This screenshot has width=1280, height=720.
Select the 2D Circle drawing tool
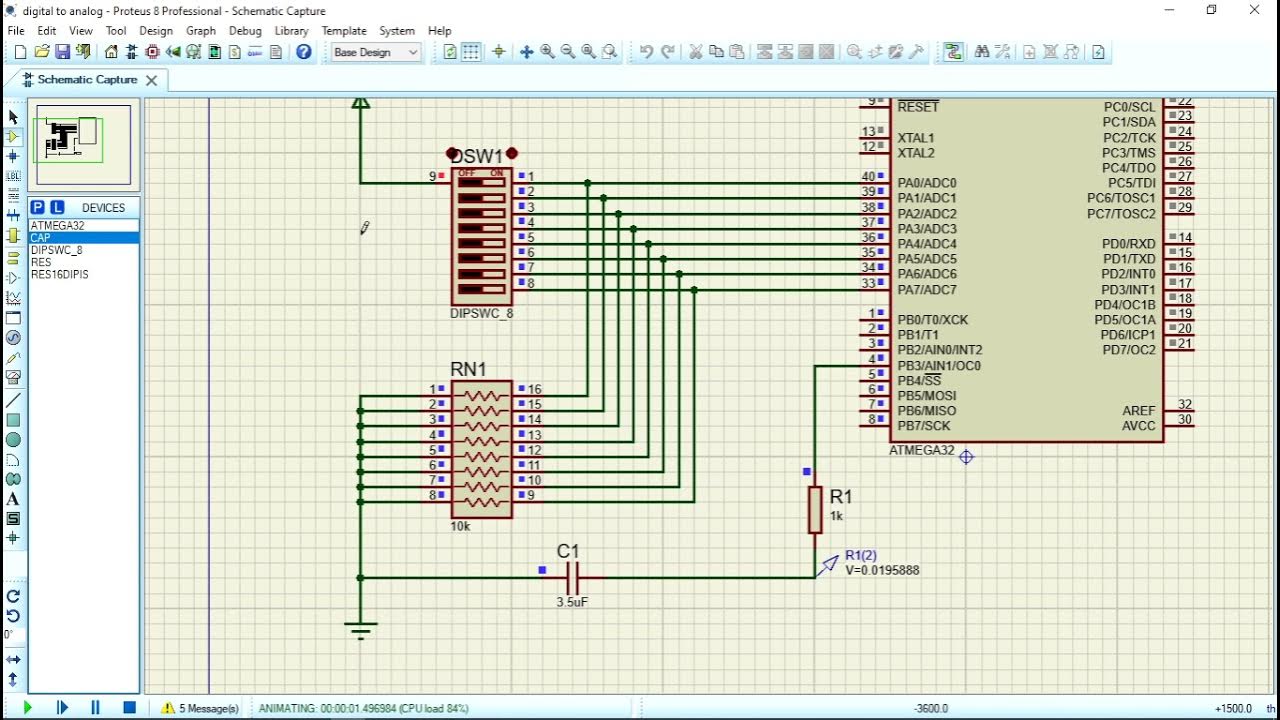click(x=13, y=440)
